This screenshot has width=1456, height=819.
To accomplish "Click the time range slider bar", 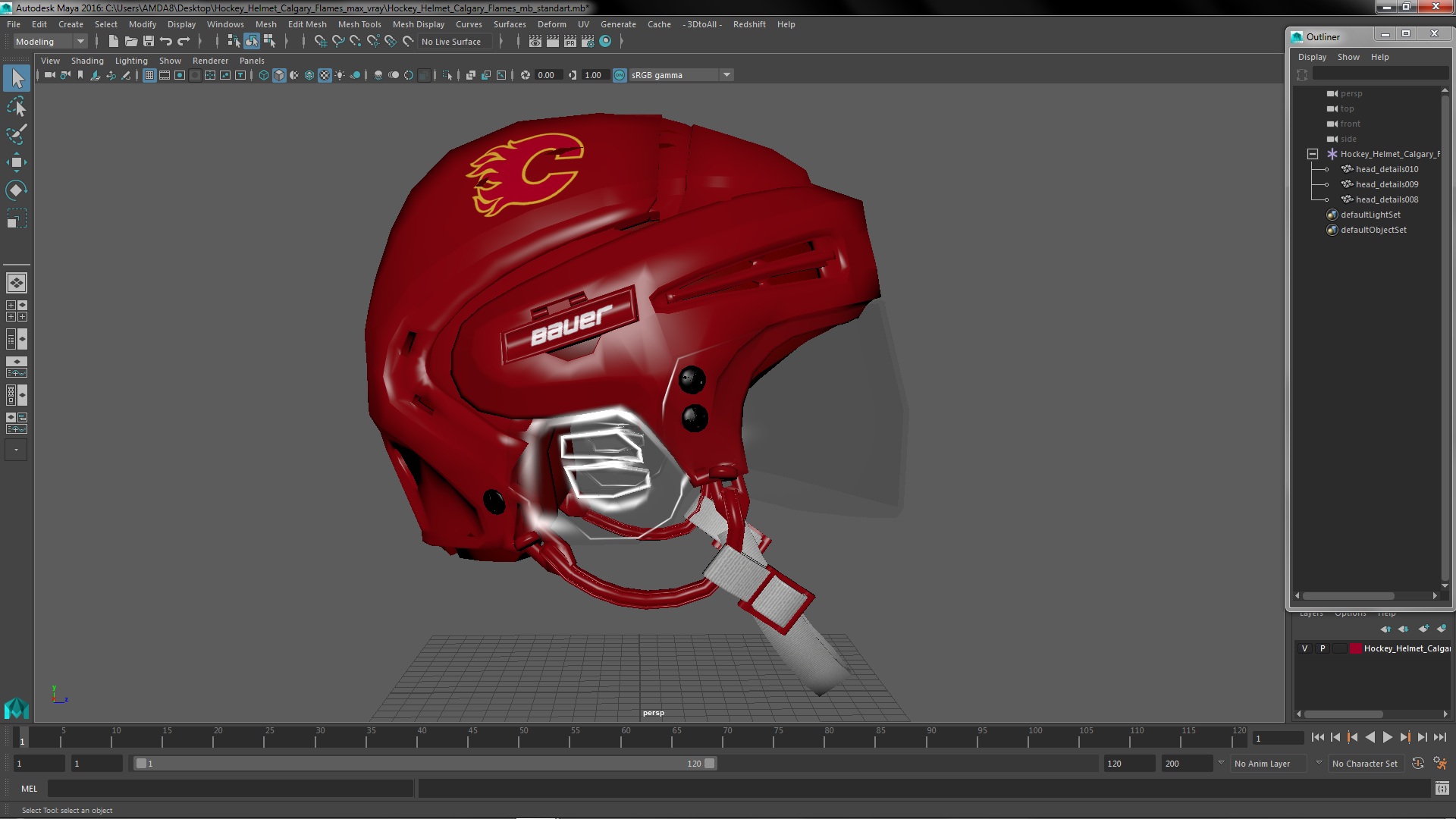I will [x=425, y=764].
